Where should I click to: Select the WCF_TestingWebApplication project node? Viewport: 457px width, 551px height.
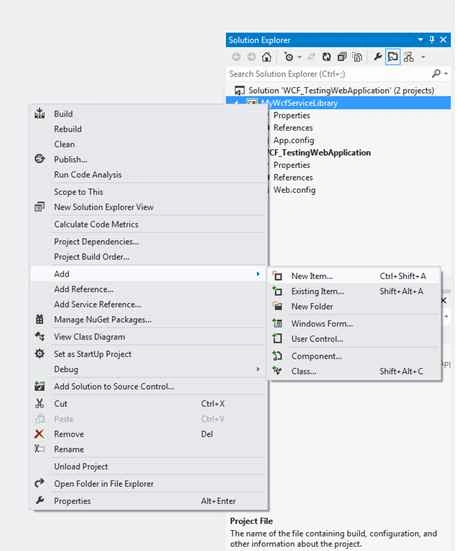tap(319, 153)
